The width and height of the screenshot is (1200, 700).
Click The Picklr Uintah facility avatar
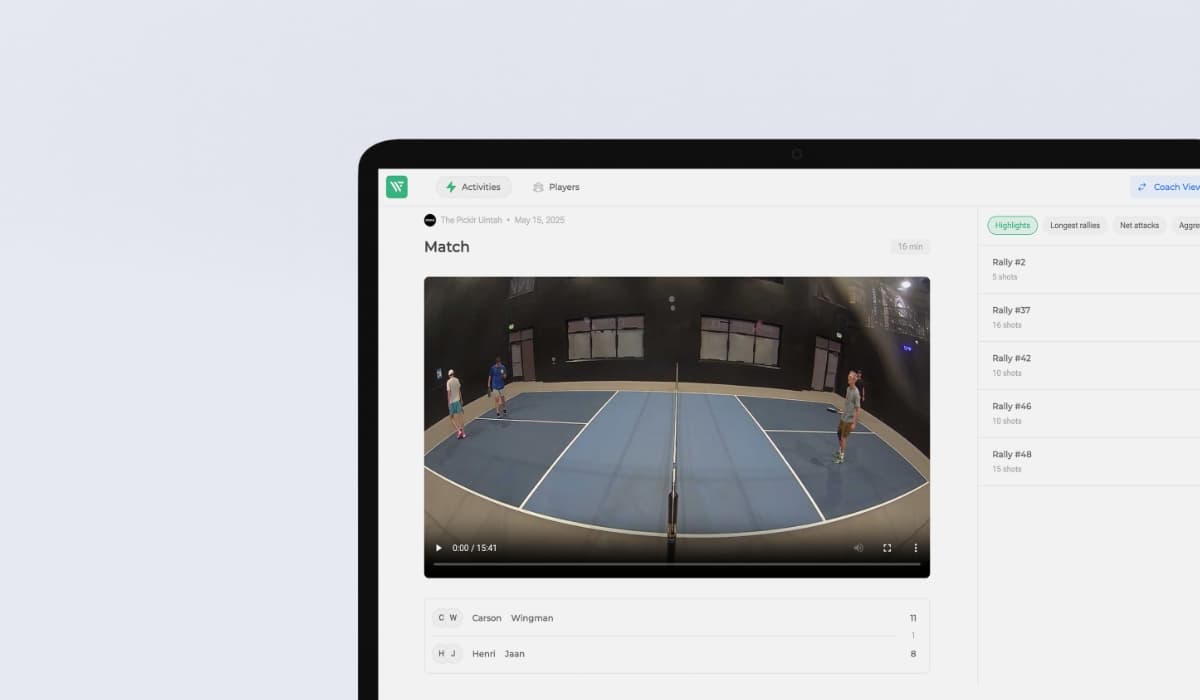(430, 220)
